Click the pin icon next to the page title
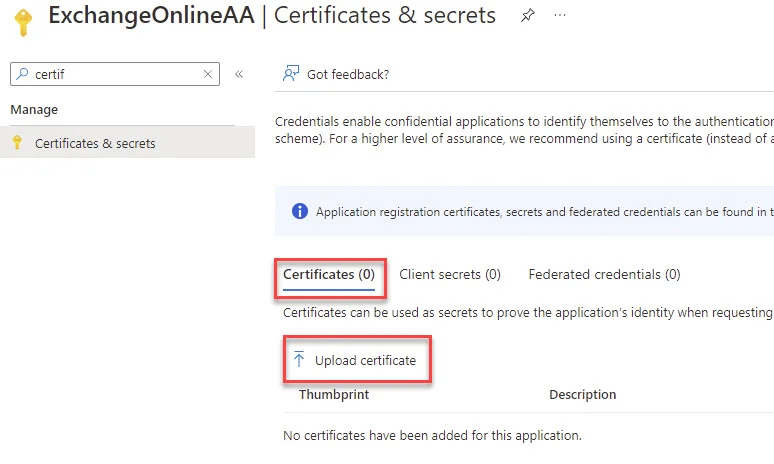Image resolution: width=774 pixels, height=464 pixels. pos(527,15)
